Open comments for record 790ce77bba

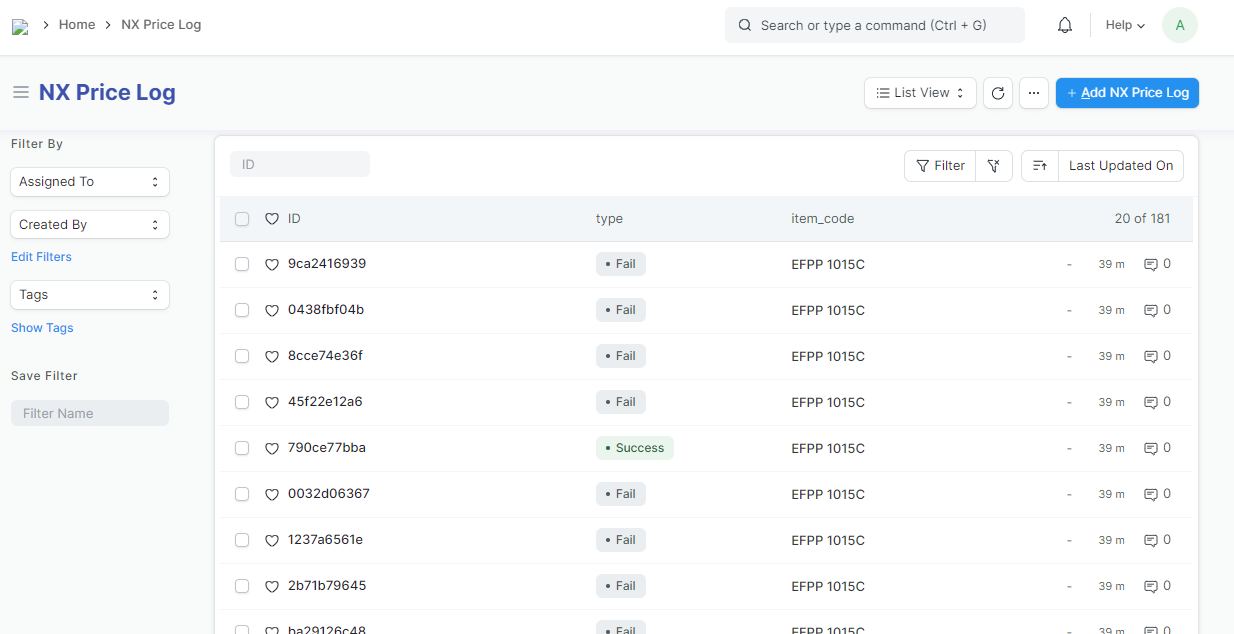(1157, 448)
